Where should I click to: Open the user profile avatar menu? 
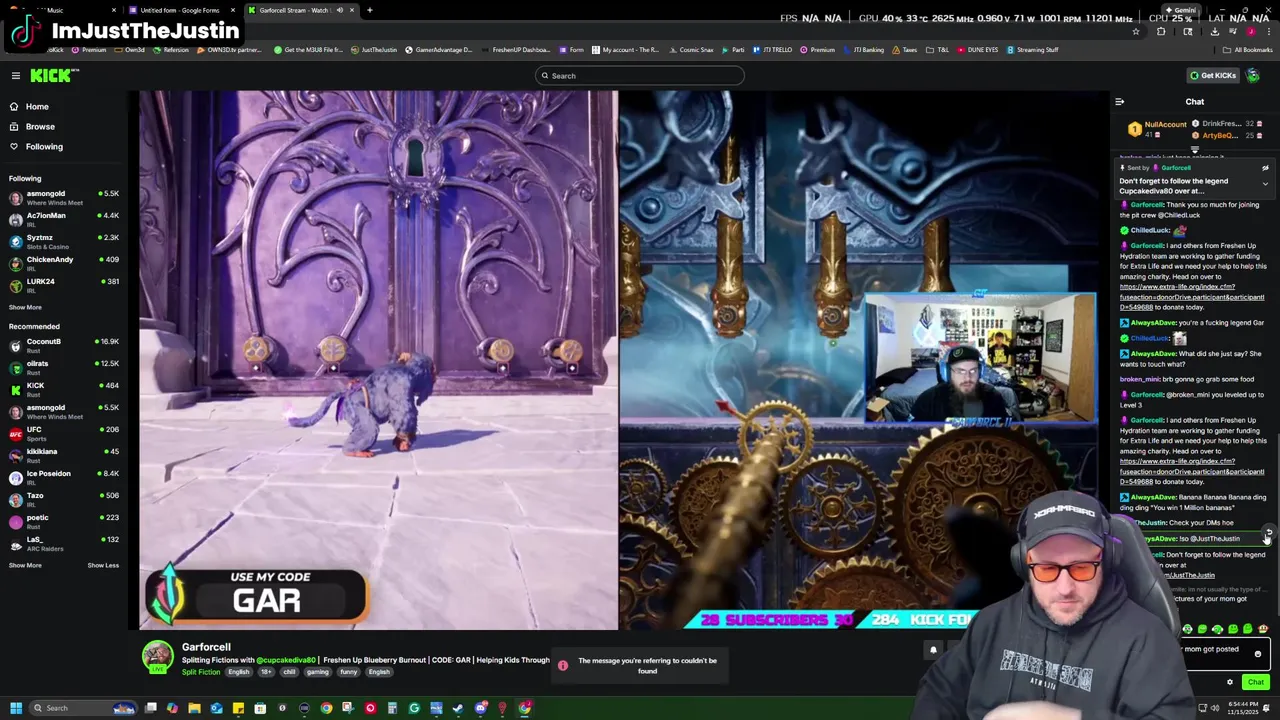[1253, 75]
